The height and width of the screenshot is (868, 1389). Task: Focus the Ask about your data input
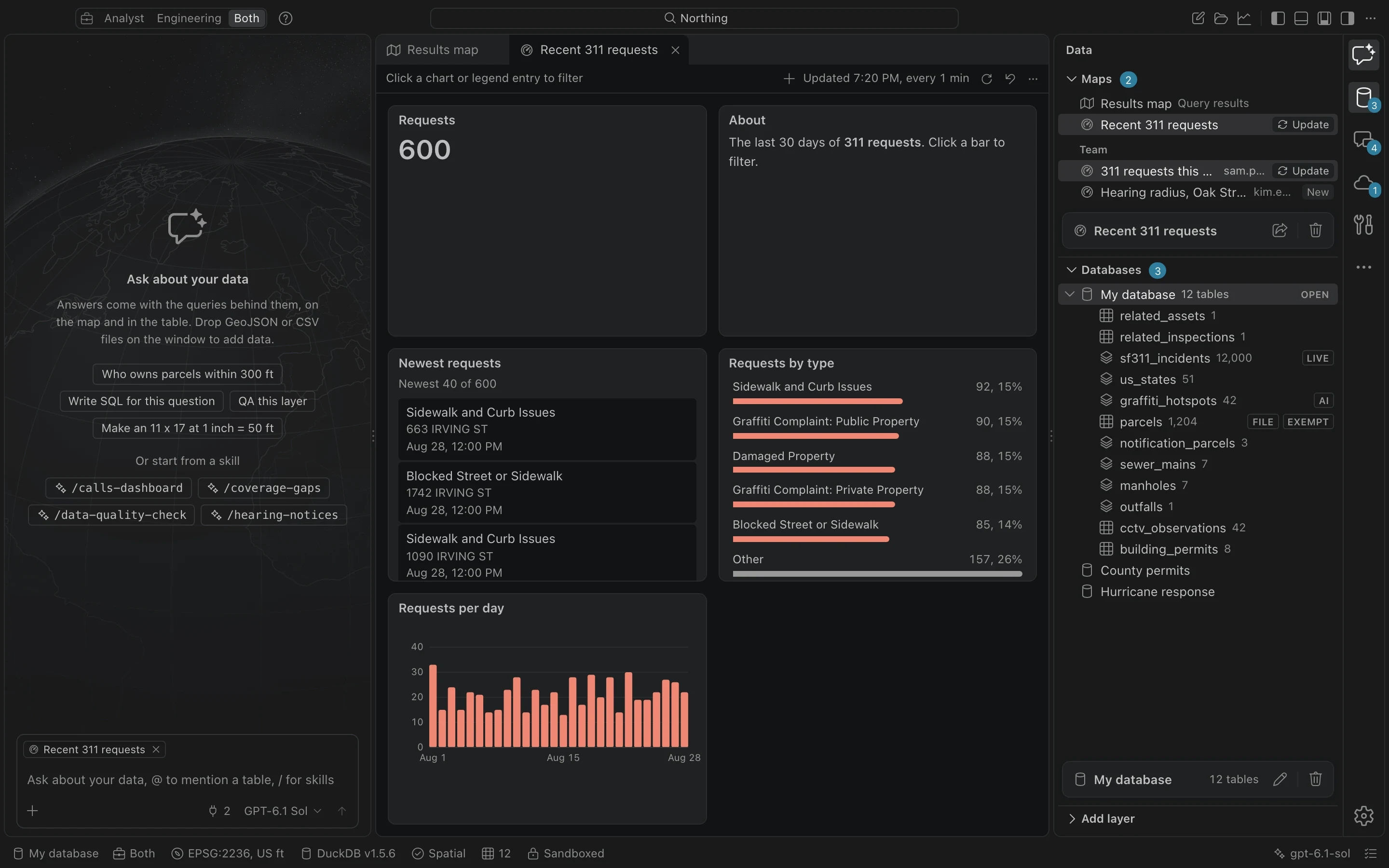[187, 779]
